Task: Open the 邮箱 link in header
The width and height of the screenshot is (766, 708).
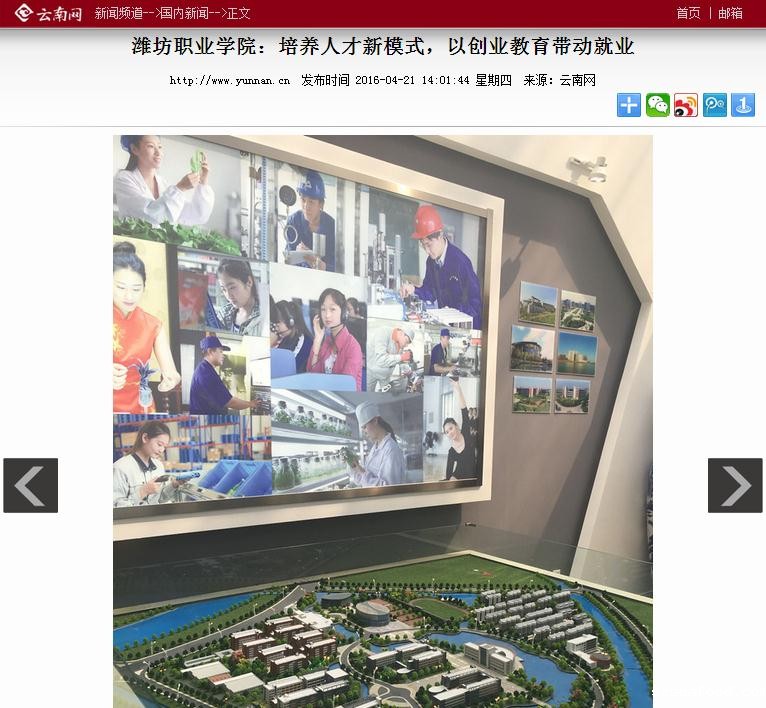Action: click(730, 13)
